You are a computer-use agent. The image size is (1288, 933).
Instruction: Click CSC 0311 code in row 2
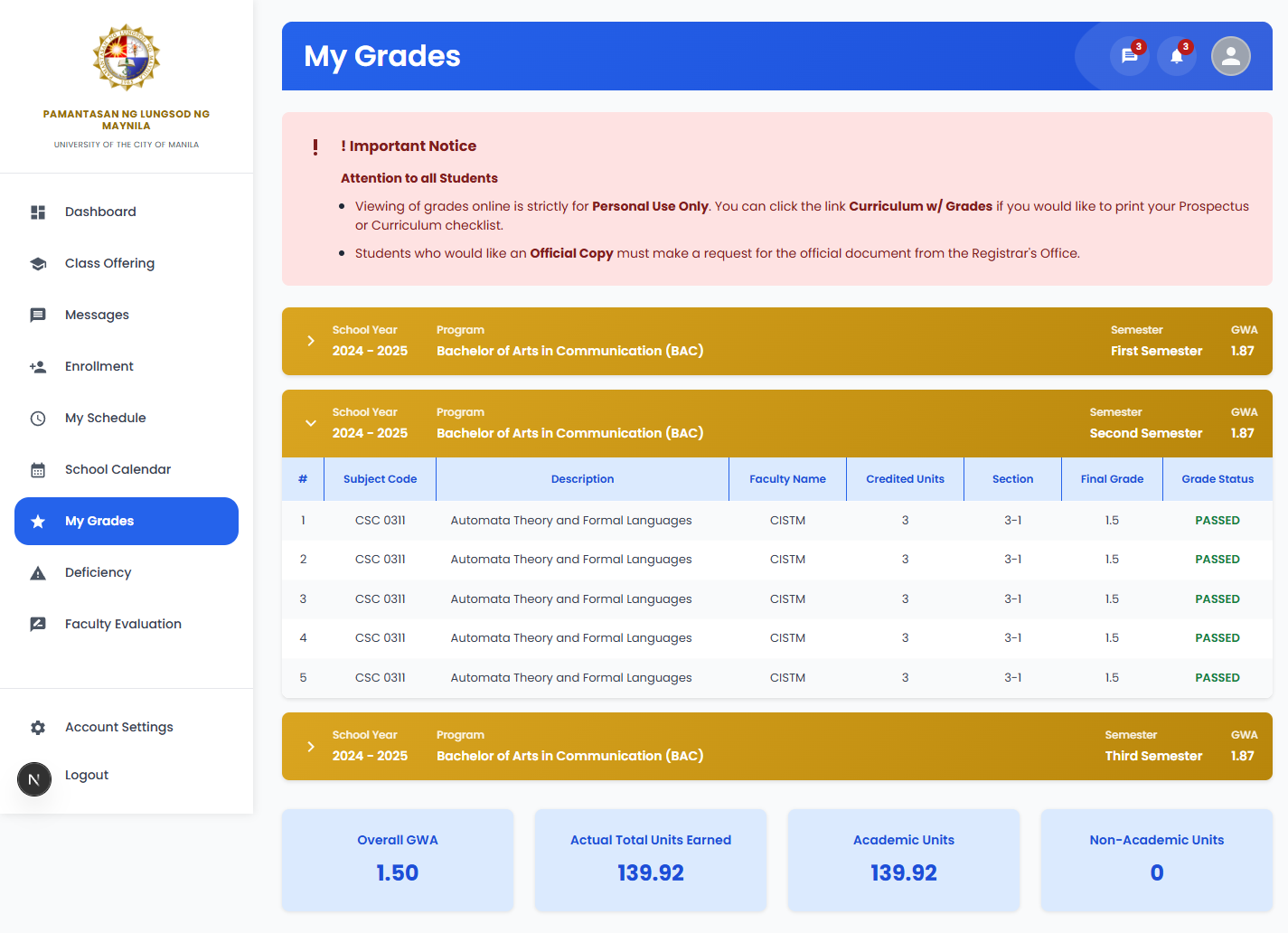381,560
